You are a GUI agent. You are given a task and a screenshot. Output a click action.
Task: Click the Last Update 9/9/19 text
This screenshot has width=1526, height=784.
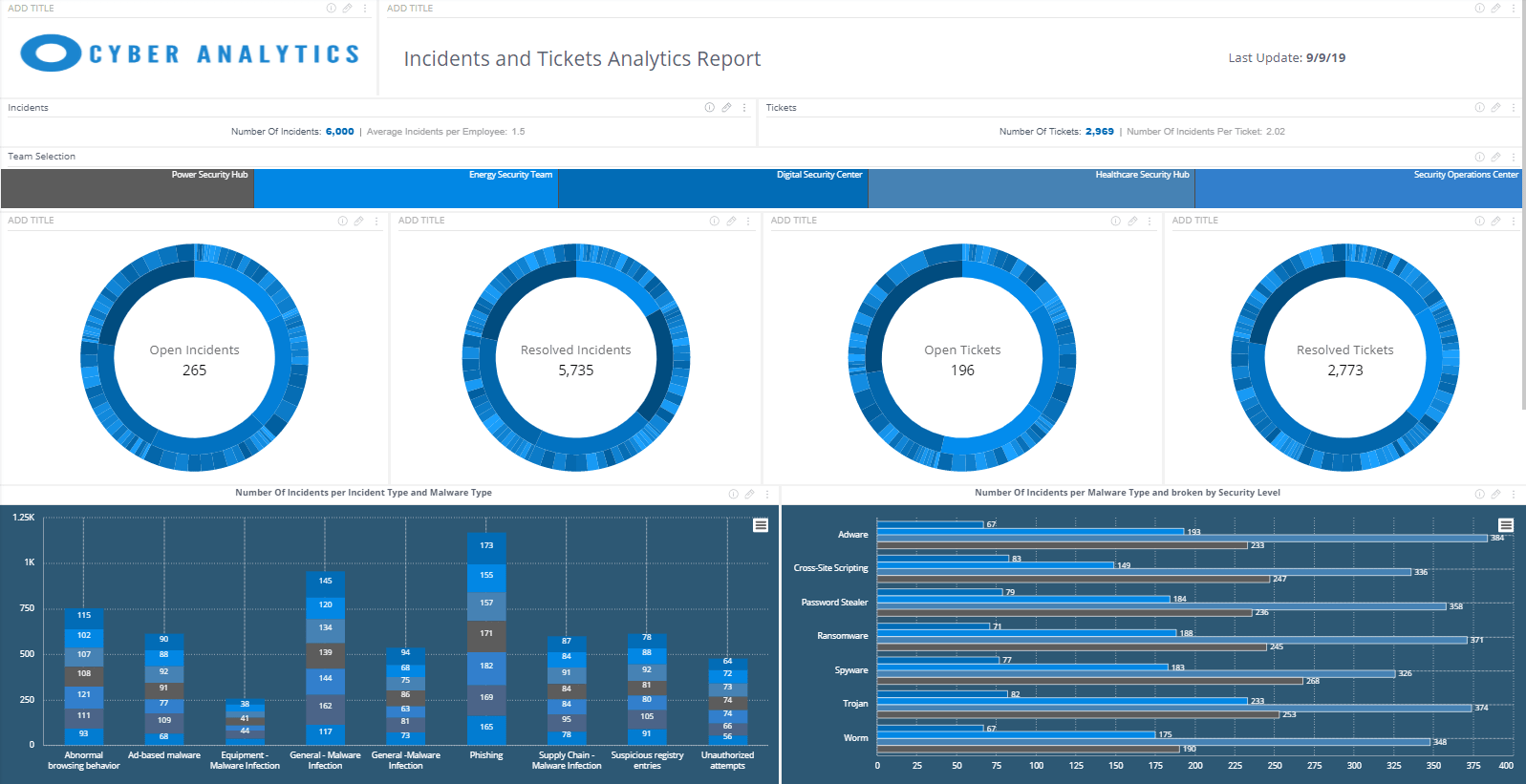pos(1287,58)
